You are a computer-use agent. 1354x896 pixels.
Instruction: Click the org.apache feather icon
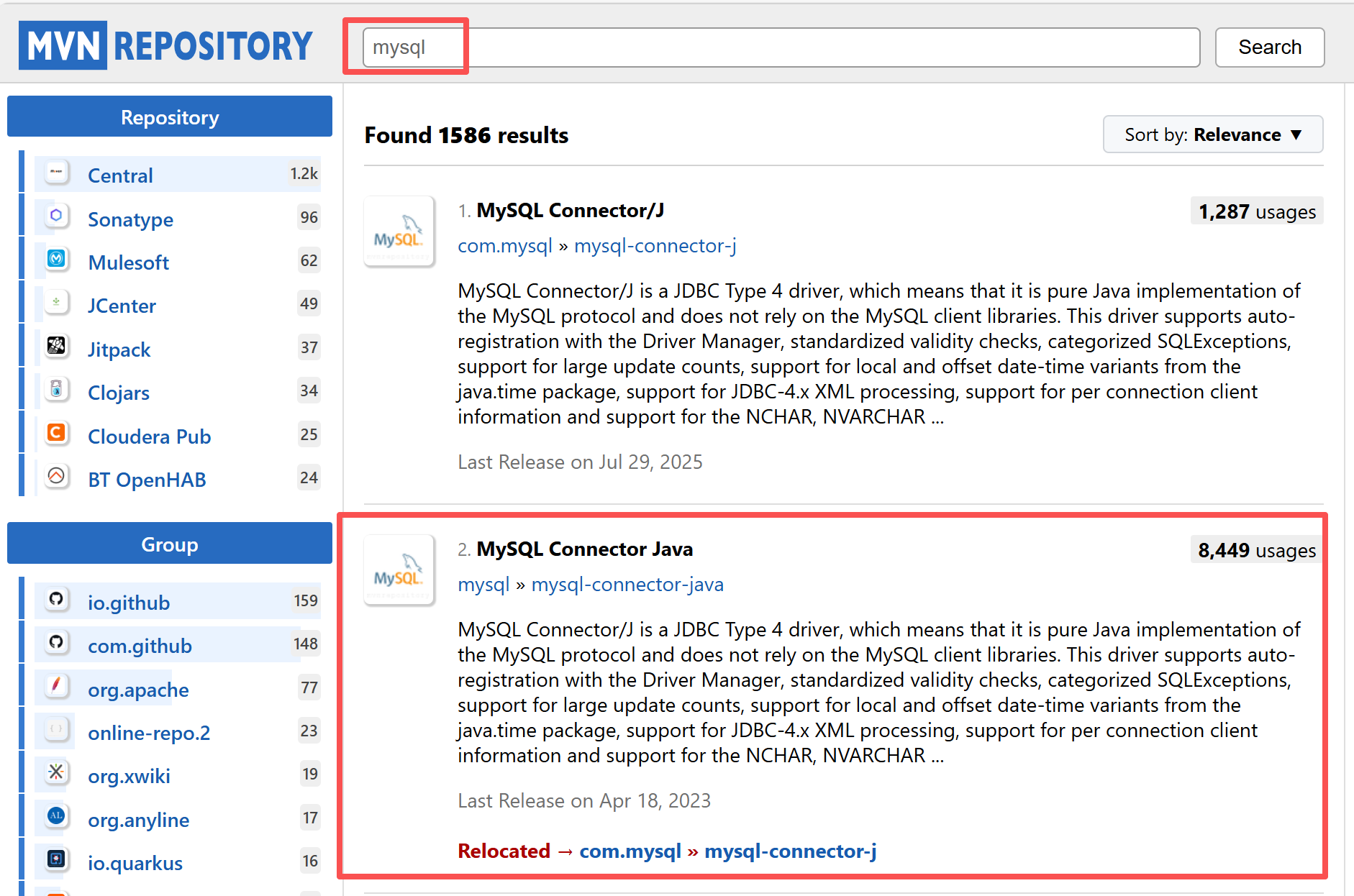point(56,686)
